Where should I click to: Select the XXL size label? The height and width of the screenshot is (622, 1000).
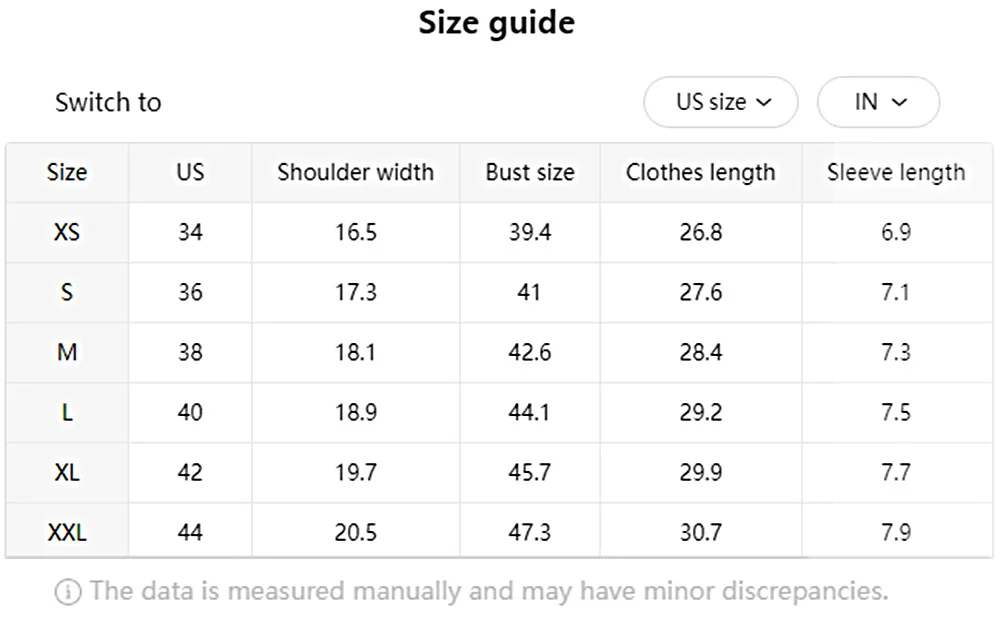(66, 531)
